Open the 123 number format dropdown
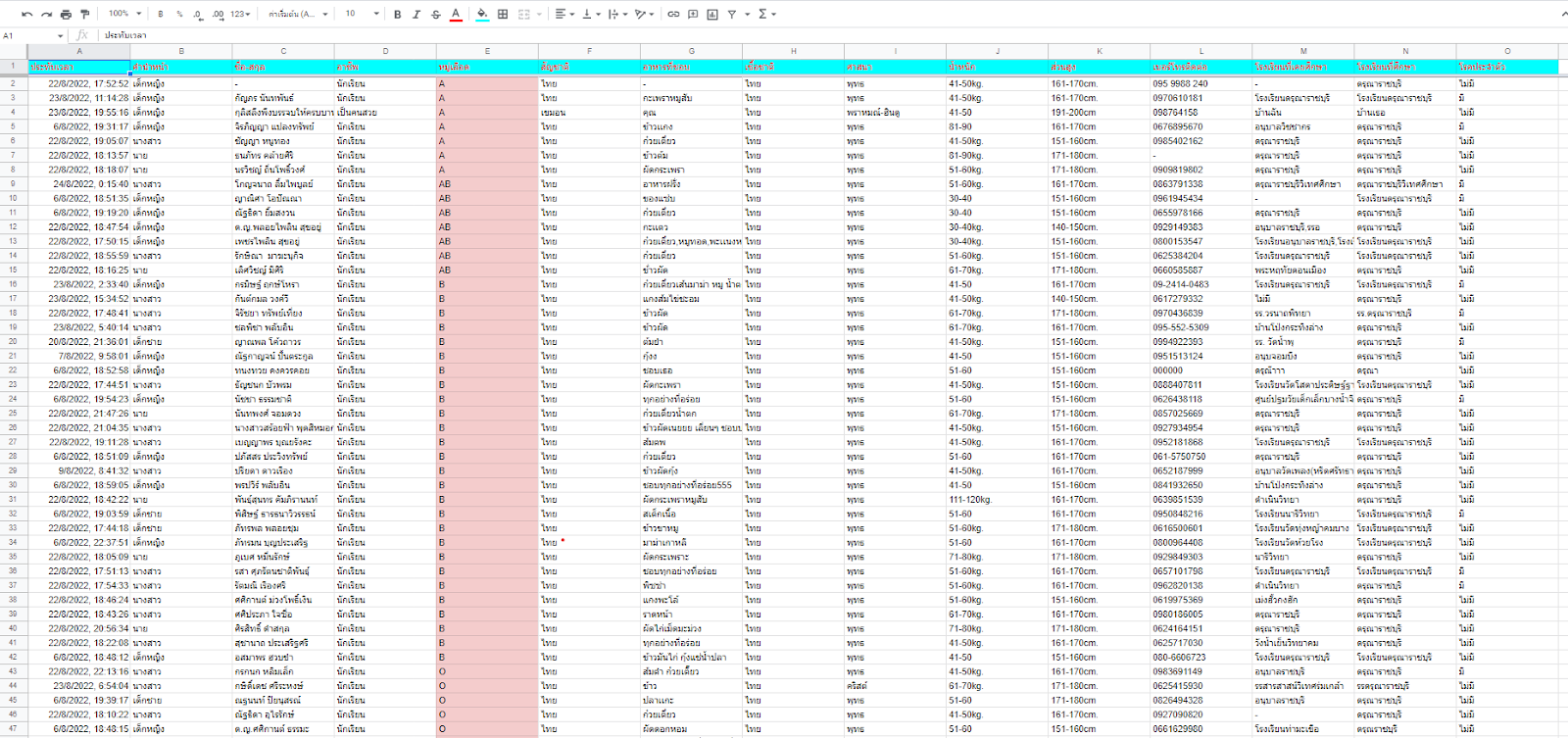The height and width of the screenshot is (738, 1568). pyautogui.click(x=240, y=14)
